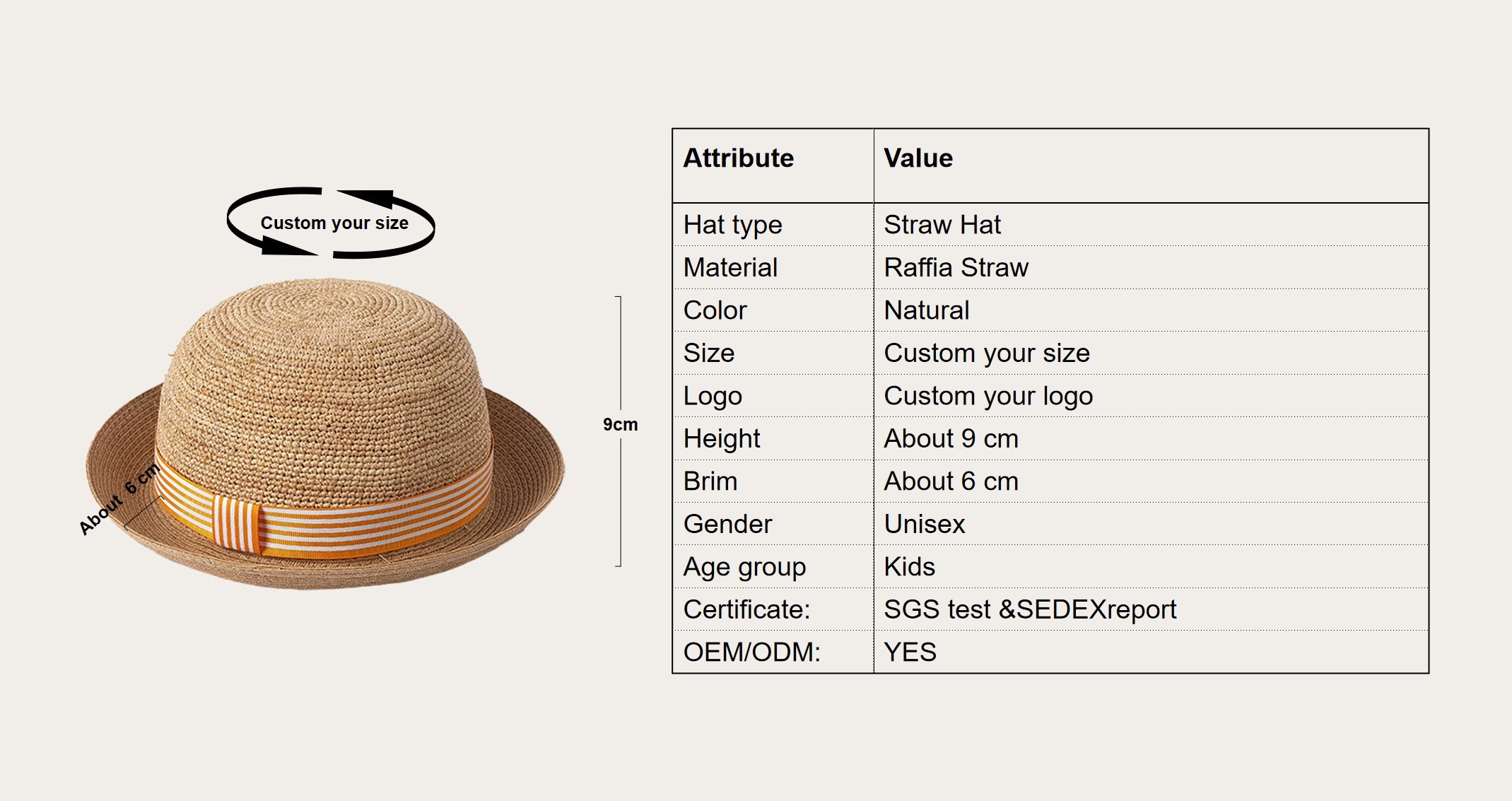Click the 'About 6 cm' brim label on hat
Screen dimensions: 1512x801
point(119,499)
